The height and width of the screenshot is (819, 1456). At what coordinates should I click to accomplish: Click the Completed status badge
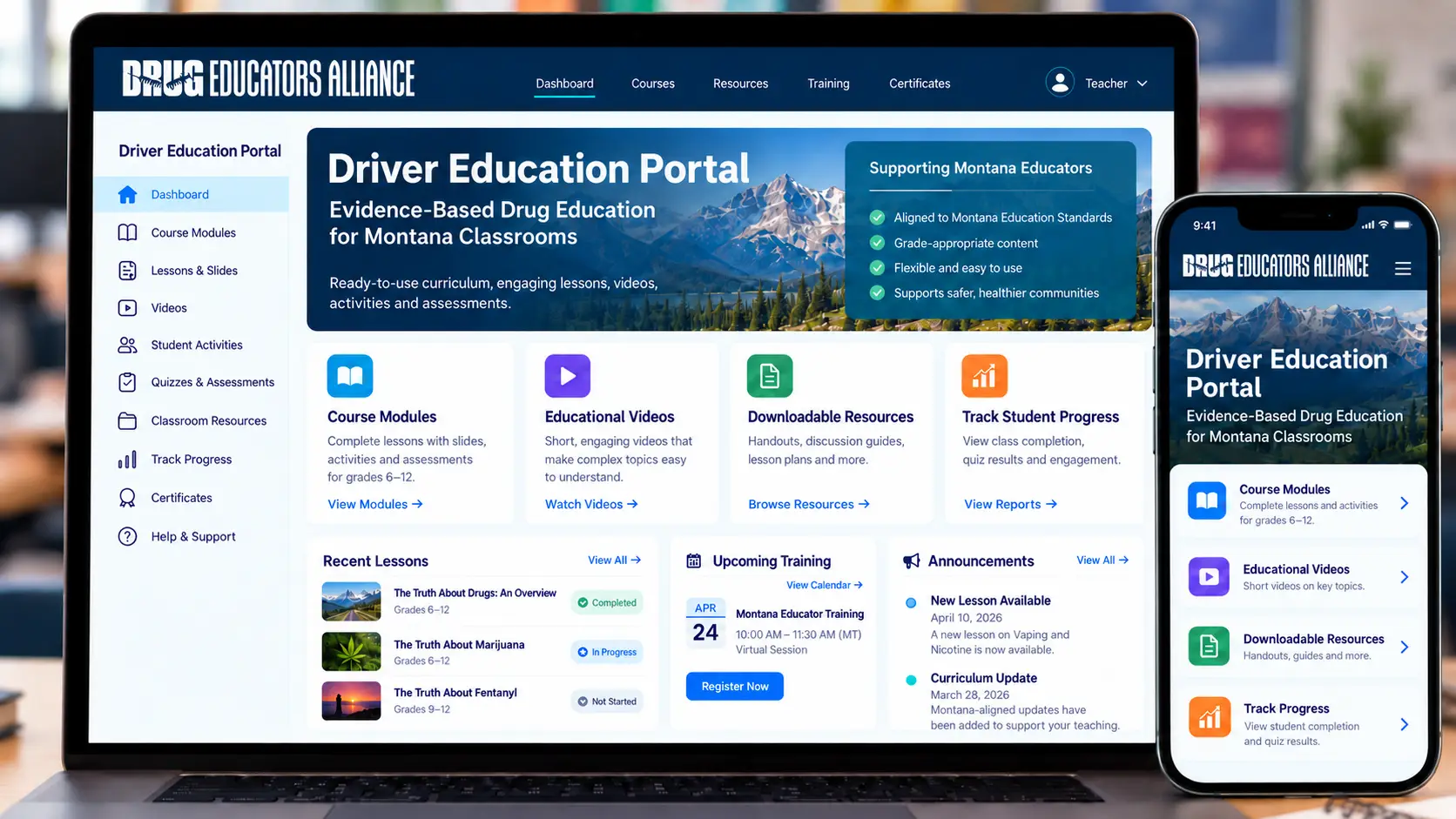point(607,602)
